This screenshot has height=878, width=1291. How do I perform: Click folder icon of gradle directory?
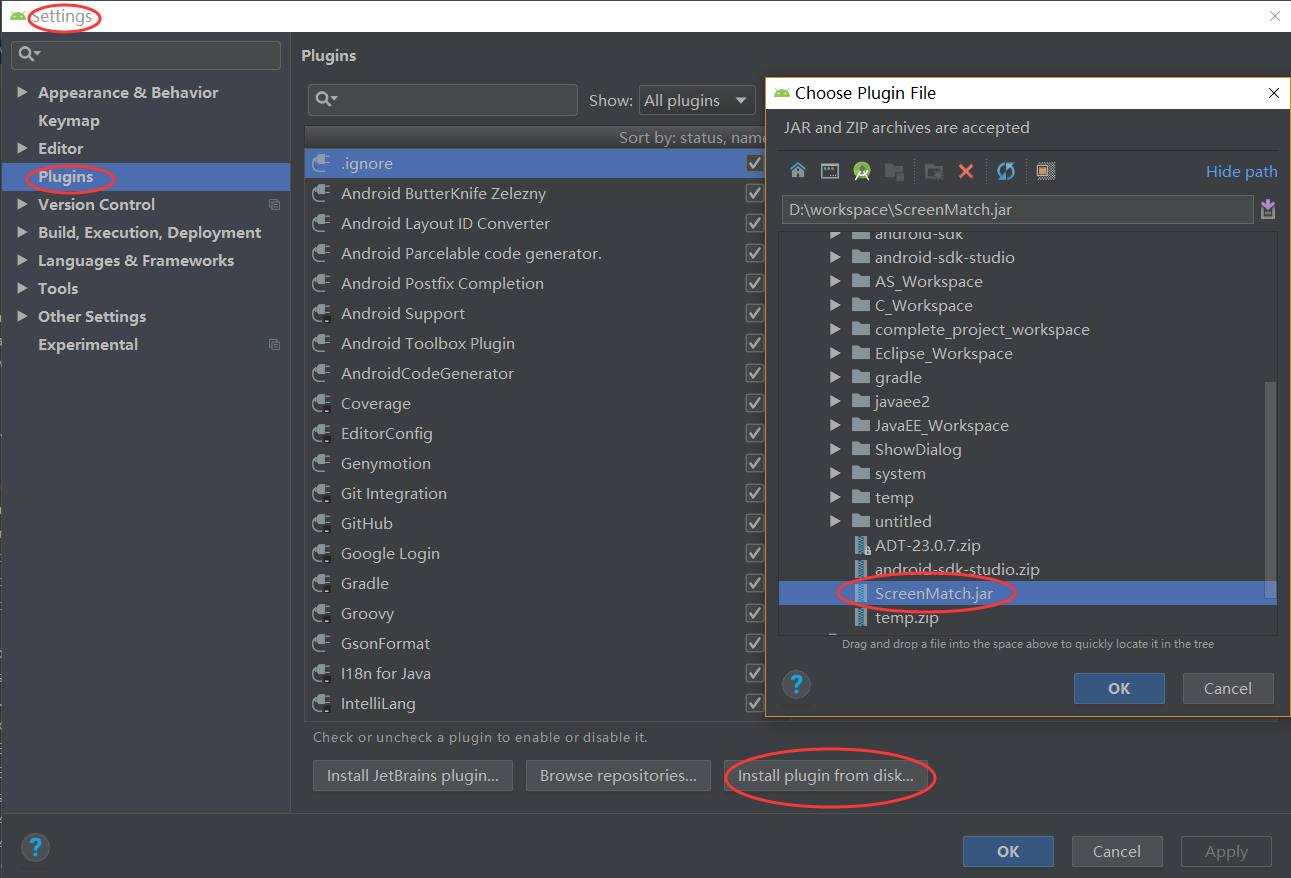(x=860, y=377)
